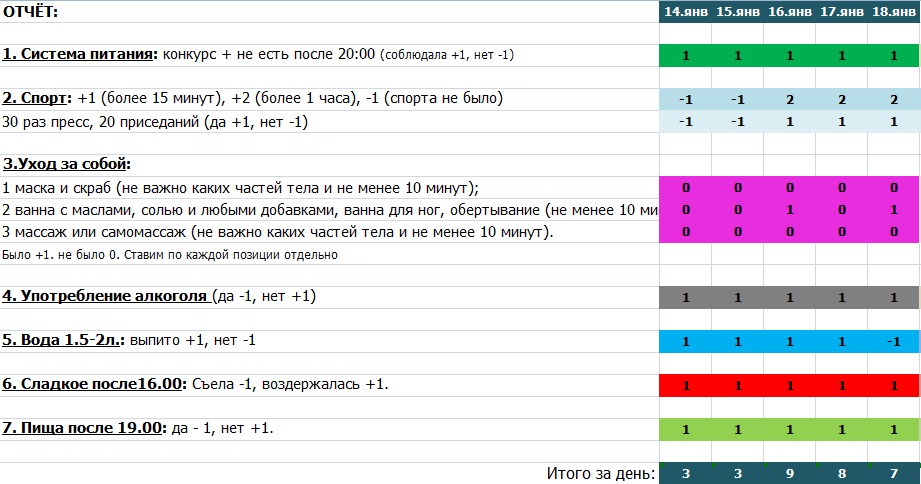This screenshot has width=921, height=484.
Task: Click the 18.янв column header
Action: point(894,12)
